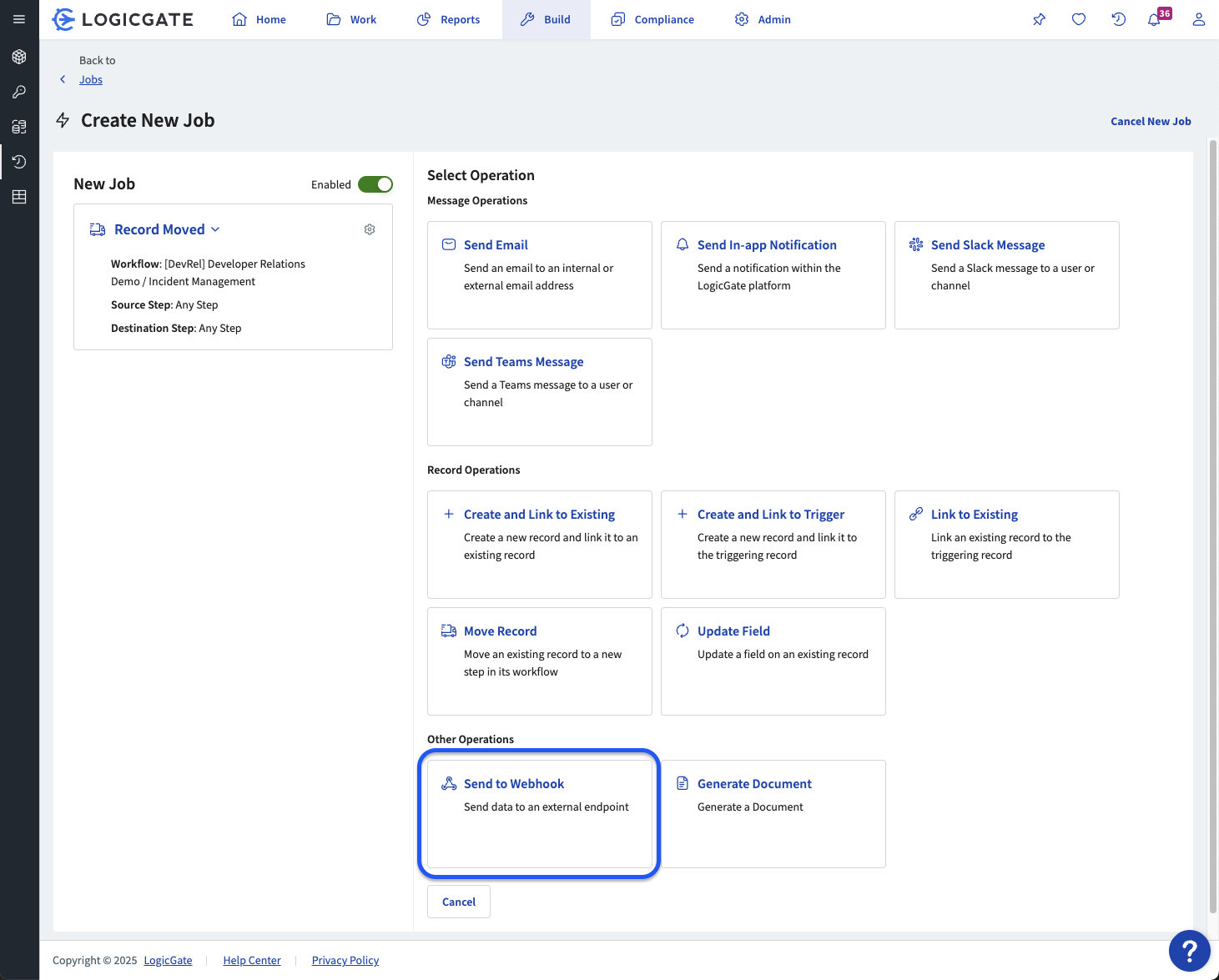Expand the Record Moved dropdown
1219x980 pixels.
click(x=215, y=229)
